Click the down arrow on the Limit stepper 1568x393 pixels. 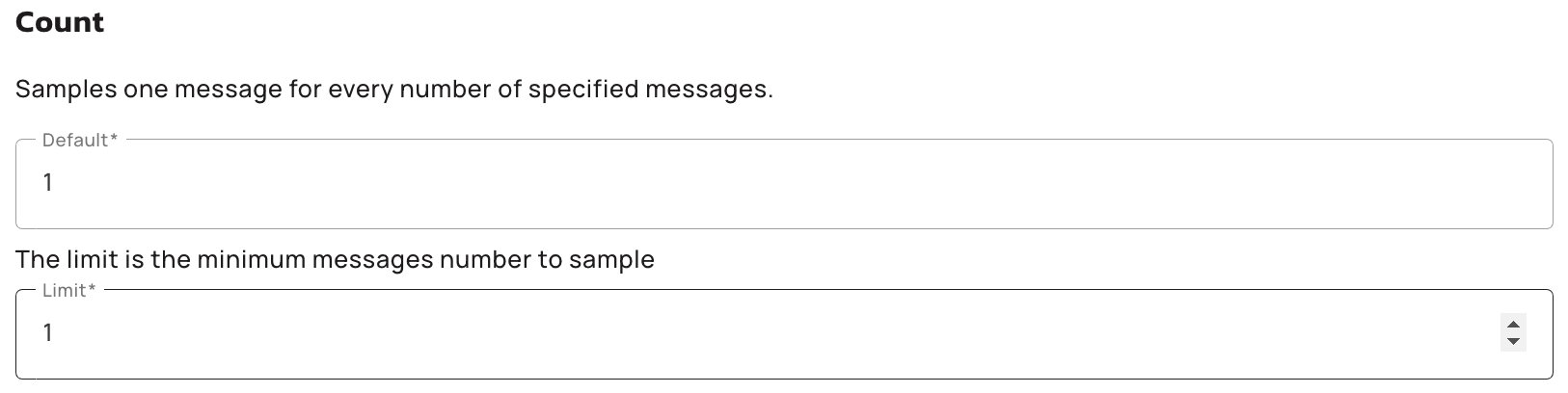coord(1513,341)
